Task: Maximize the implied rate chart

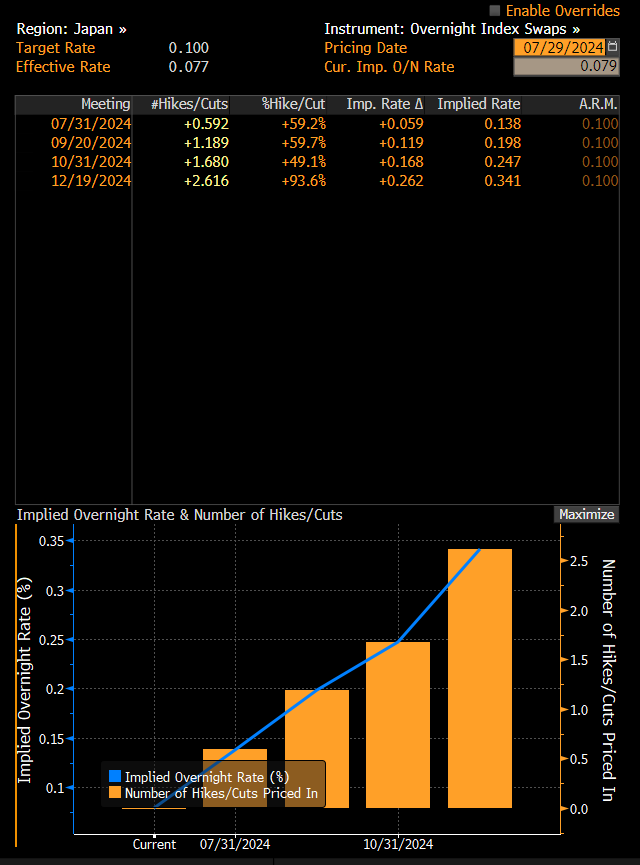Action: tap(586, 515)
